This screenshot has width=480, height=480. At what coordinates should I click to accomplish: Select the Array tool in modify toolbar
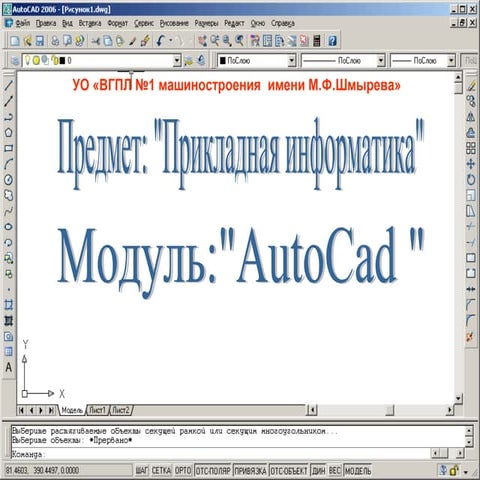tap(471, 148)
